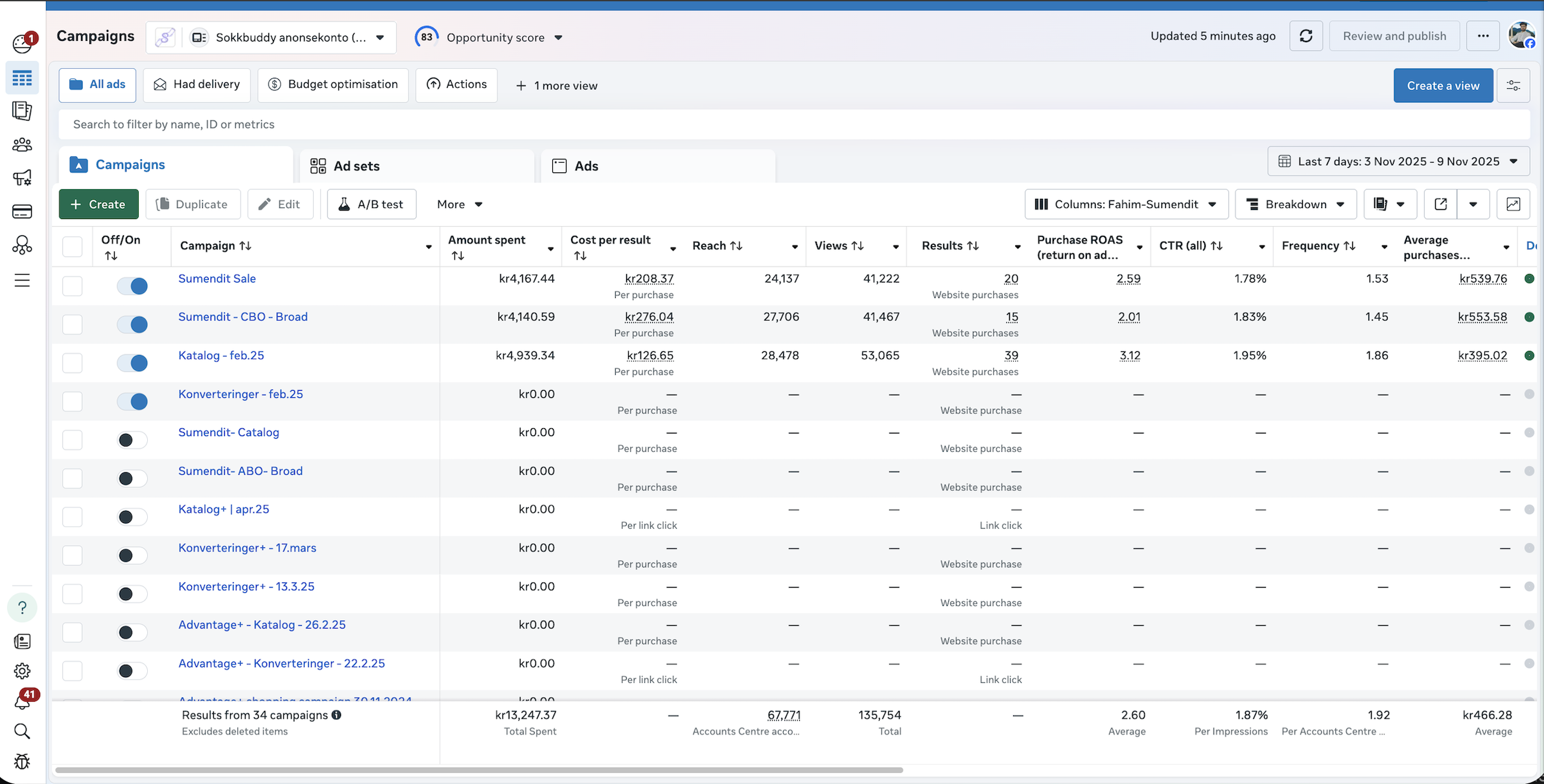Click the trend chart icon above the table
Screen dimensions: 1544x784
point(1514,204)
